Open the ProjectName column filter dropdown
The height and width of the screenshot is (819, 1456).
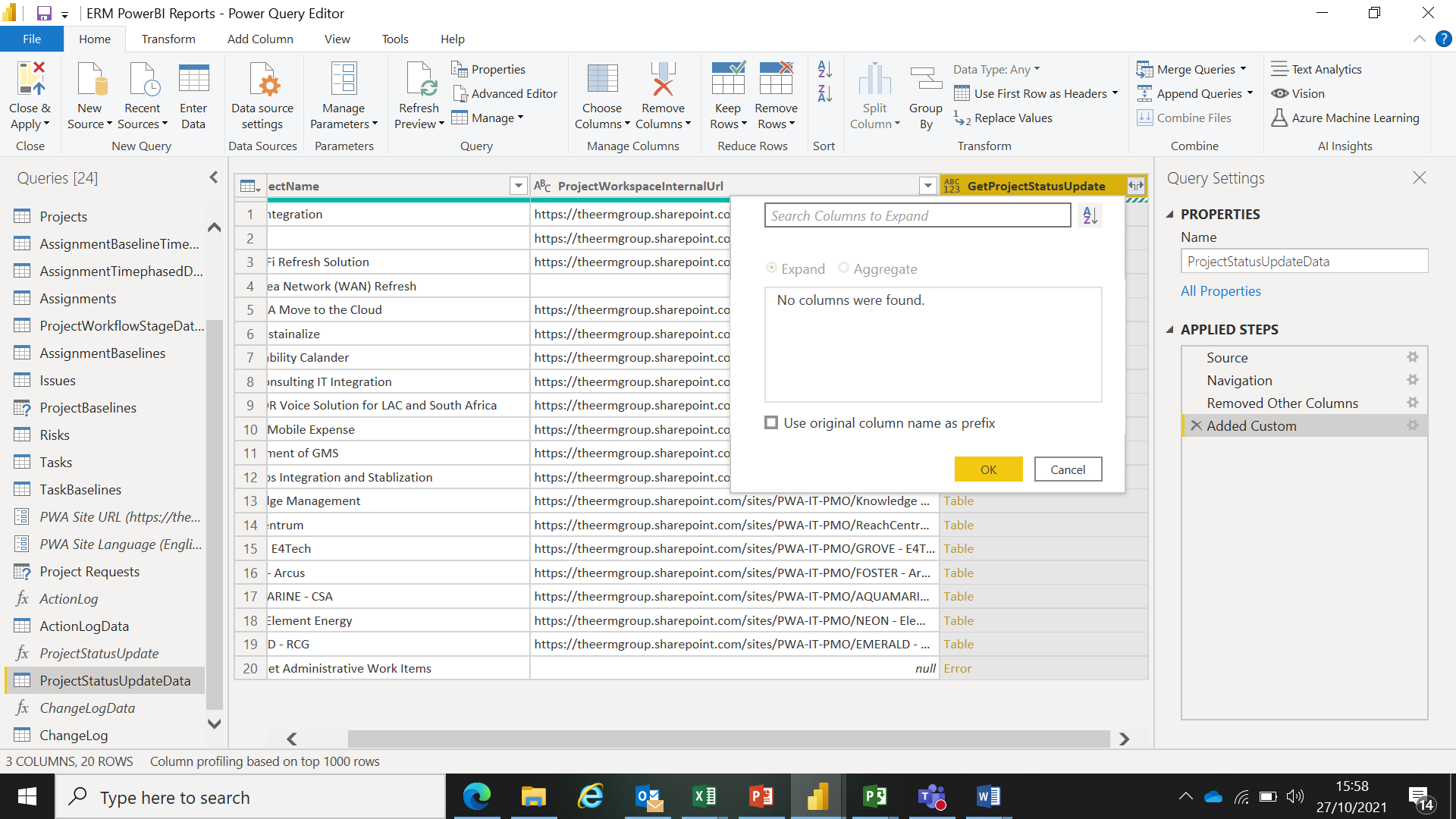(518, 186)
